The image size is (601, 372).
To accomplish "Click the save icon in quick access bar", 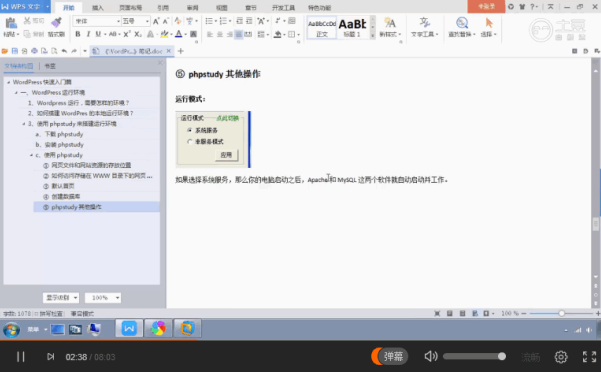I will click(15, 51).
